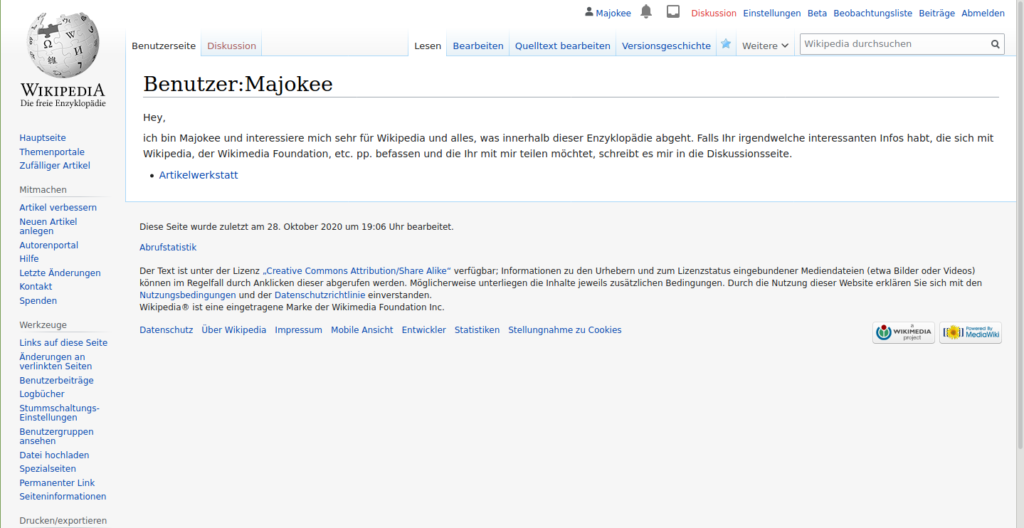Open the notices tray icon
Viewport: 1024px width, 528px height.
[673, 12]
